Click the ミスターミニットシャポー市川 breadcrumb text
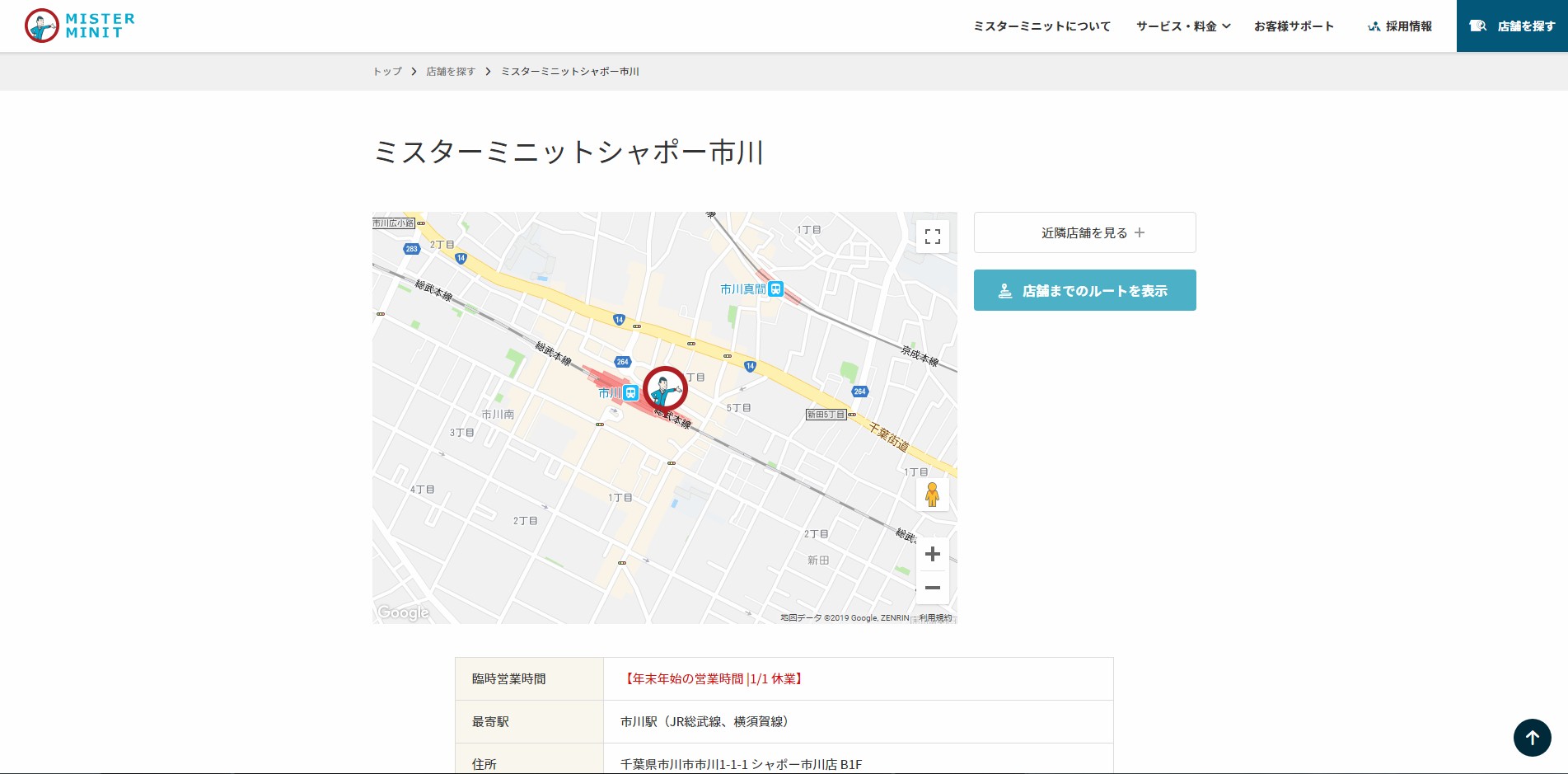The image size is (1568, 774). coord(570,72)
